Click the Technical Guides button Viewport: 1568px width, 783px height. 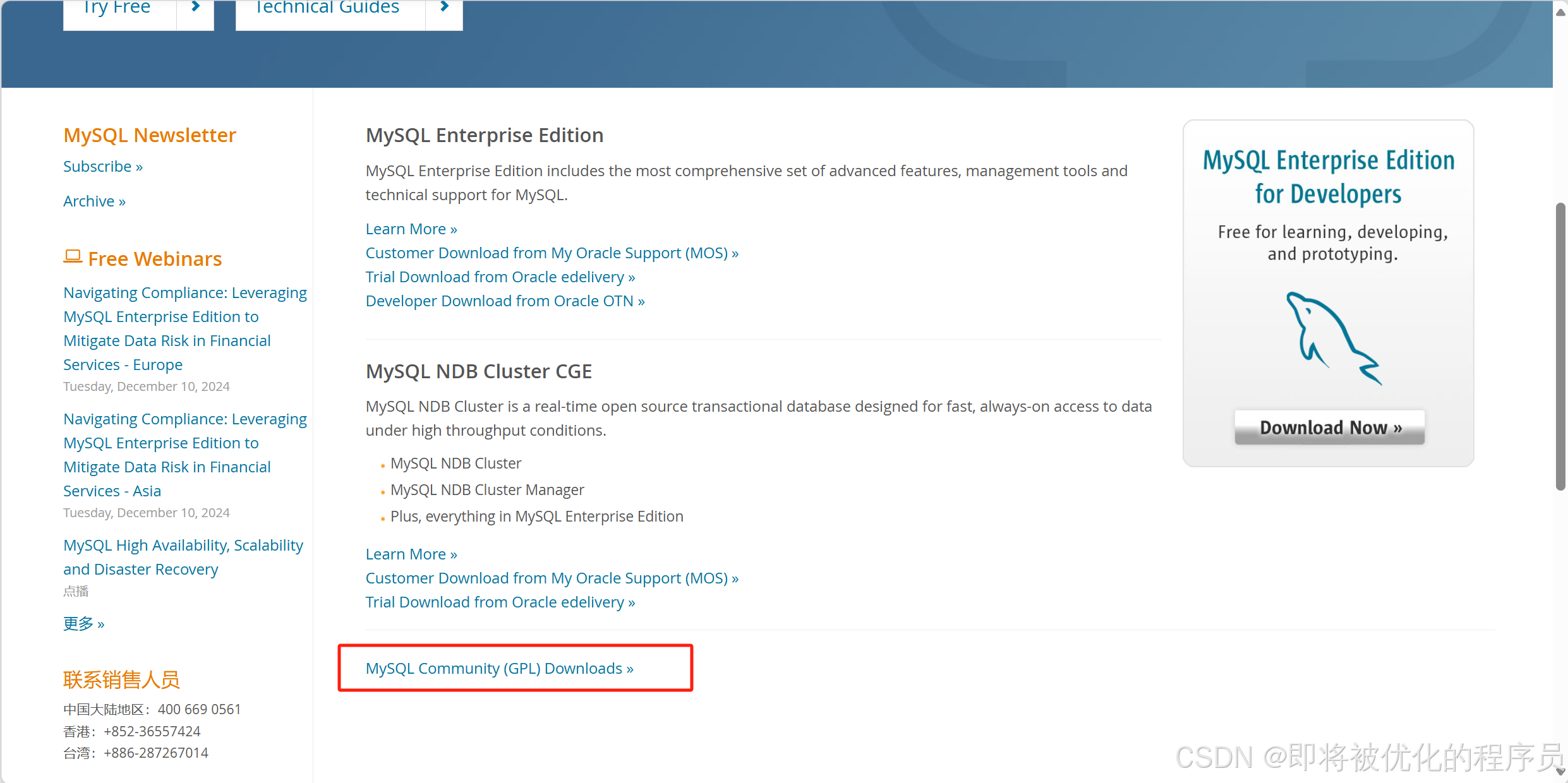[x=326, y=8]
